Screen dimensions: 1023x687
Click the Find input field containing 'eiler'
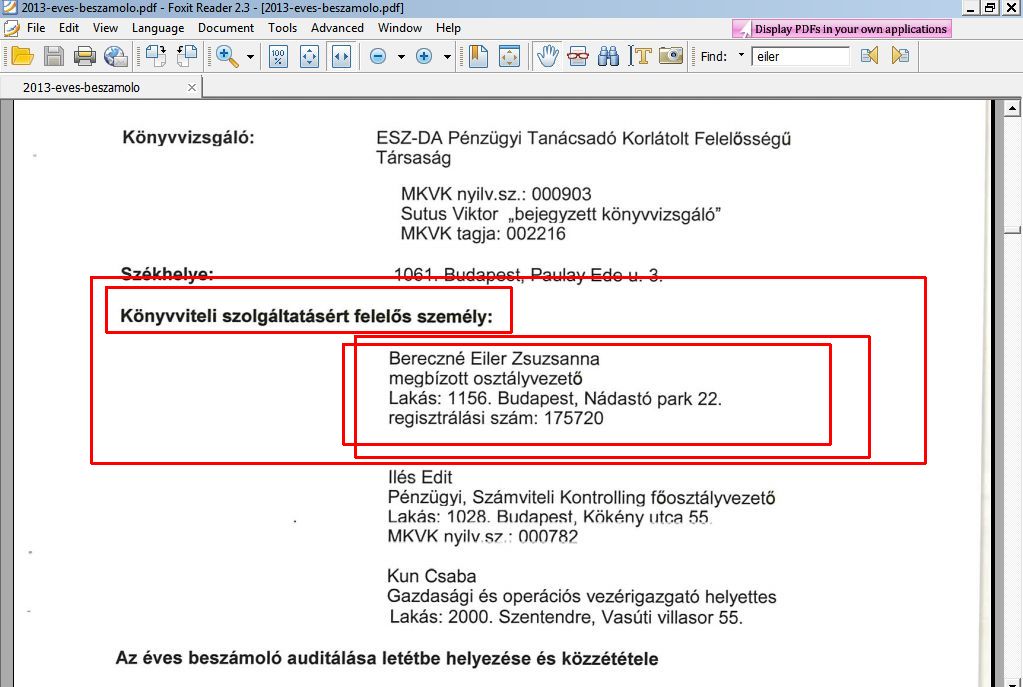point(801,56)
